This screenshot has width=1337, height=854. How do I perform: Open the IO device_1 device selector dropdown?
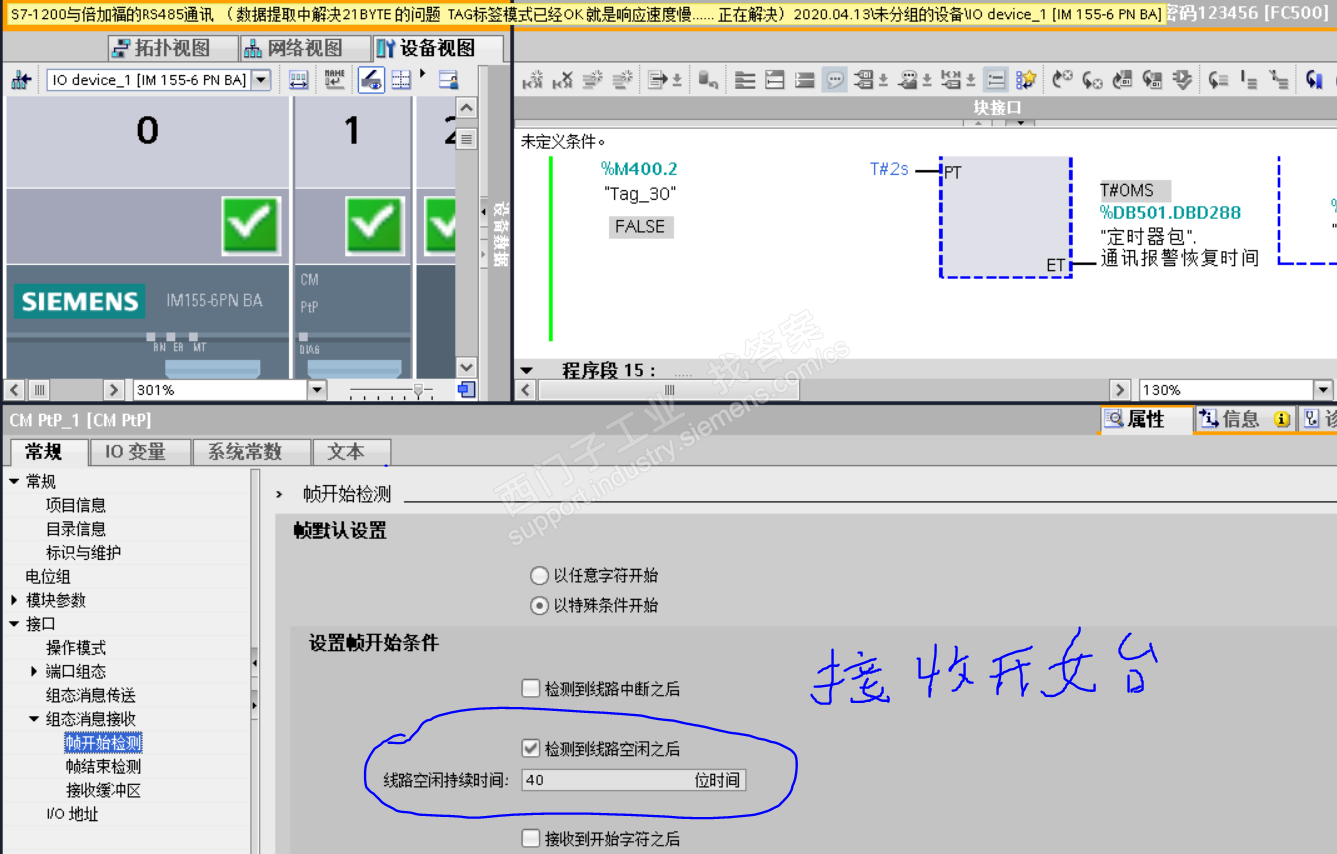point(261,80)
